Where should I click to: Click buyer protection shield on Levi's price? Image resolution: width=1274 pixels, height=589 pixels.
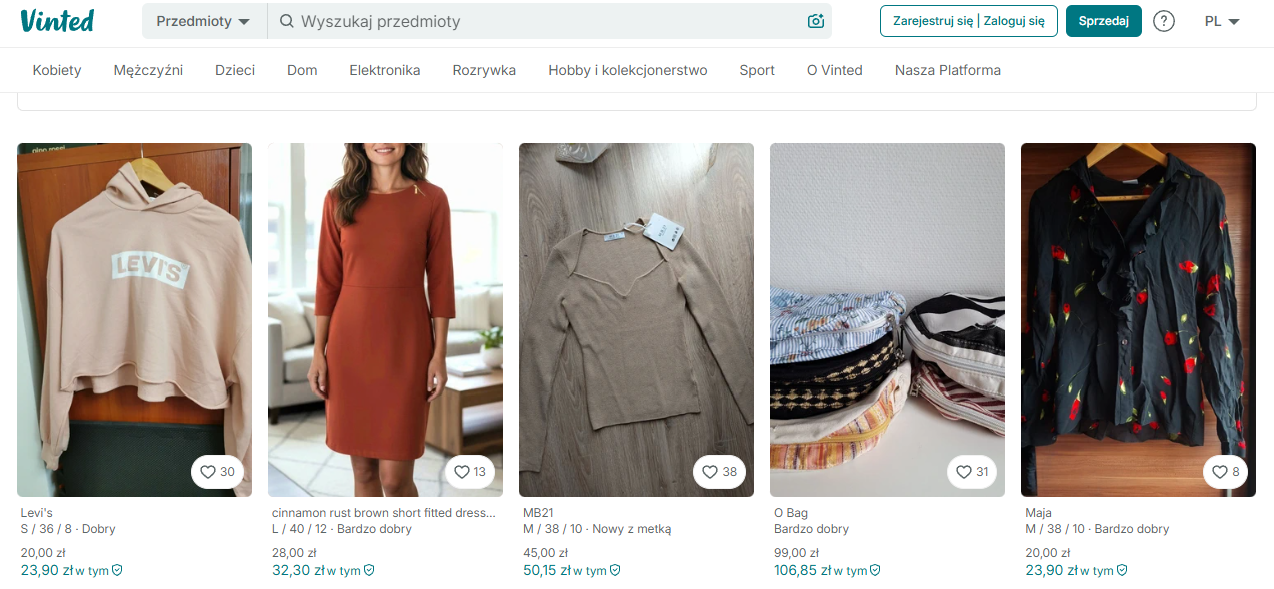coord(117,570)
